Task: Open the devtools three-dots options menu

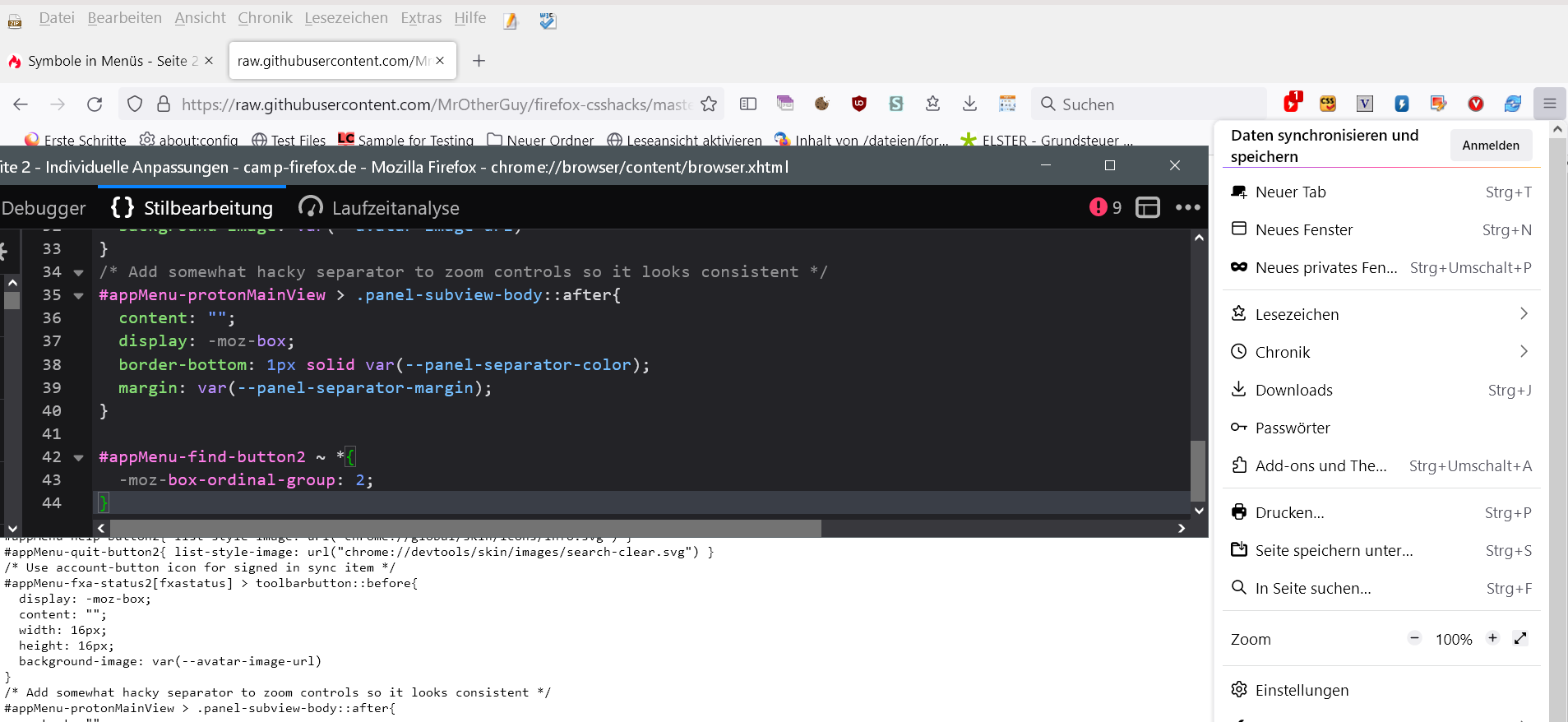Action: pos(1187,208)
